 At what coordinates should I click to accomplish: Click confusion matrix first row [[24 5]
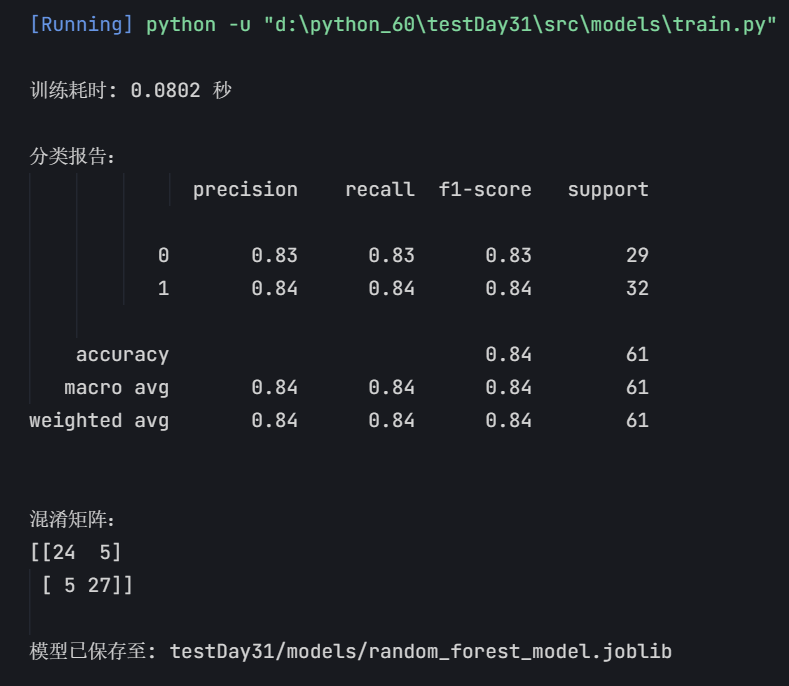pos(75,553)
